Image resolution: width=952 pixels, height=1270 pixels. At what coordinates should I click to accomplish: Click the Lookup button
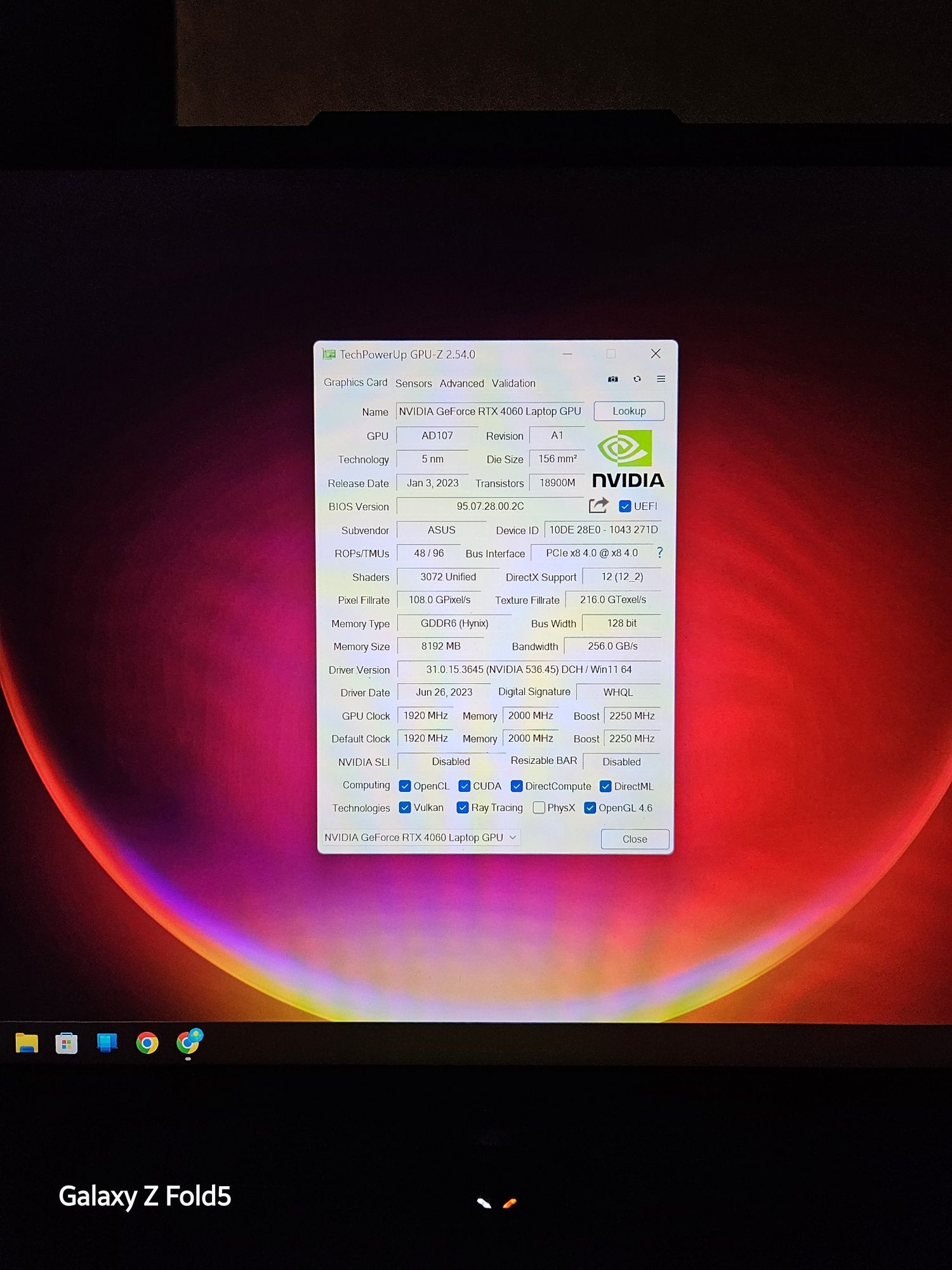pyautogui.click(x=629, y=411)
